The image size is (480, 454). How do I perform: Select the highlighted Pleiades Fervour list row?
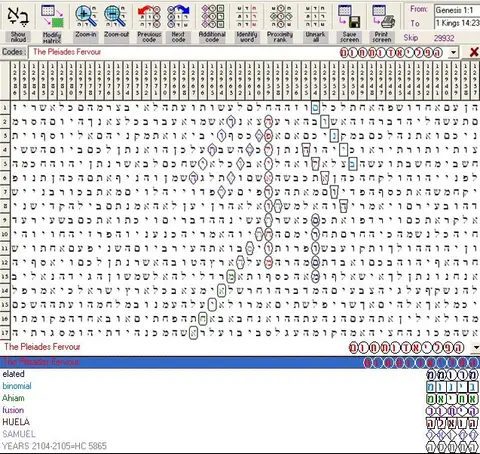(240, 362)
